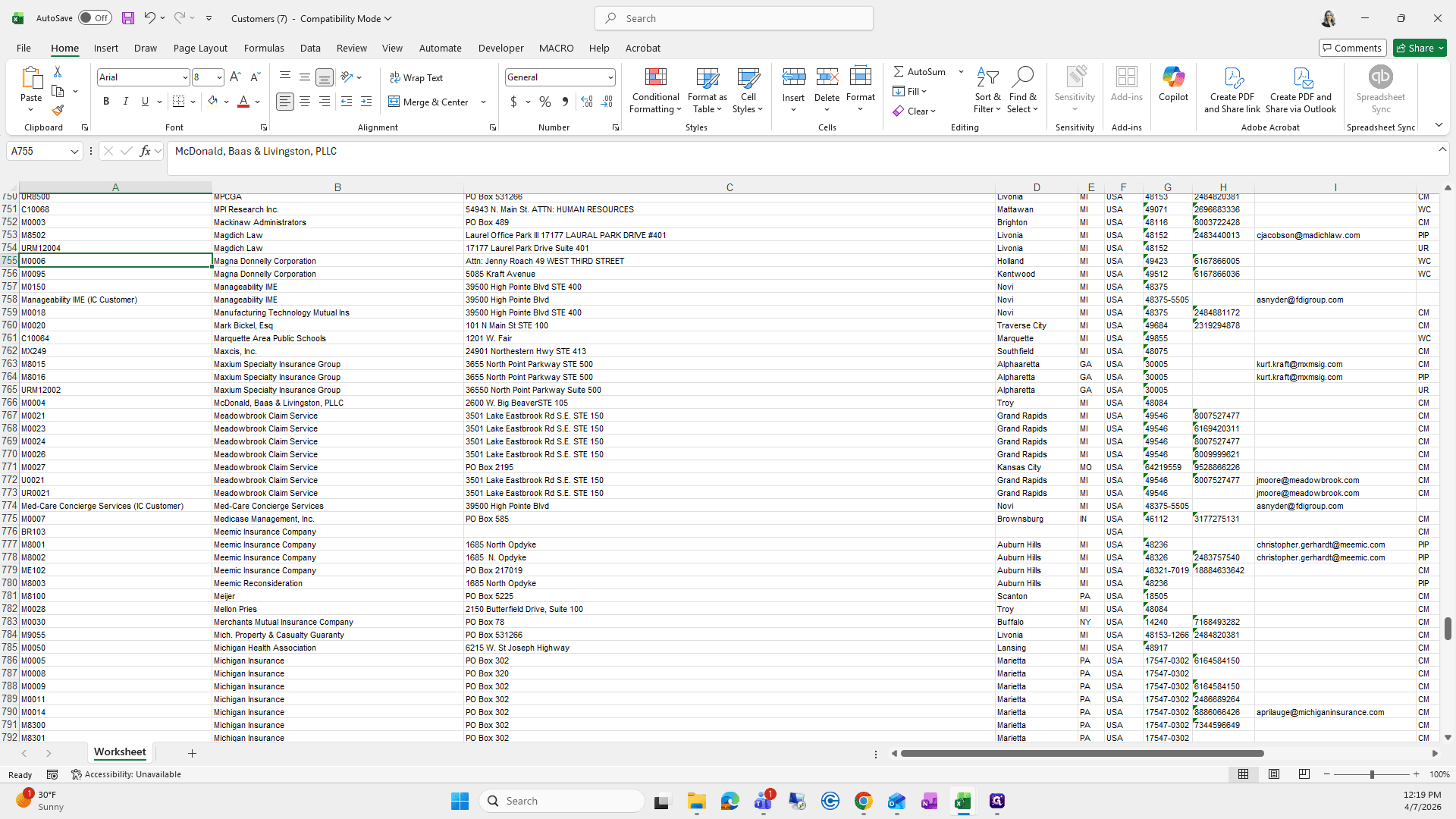Toggle Bold formatting
The width and height of the screenshot is (1456, 819).
coord(106,102)
